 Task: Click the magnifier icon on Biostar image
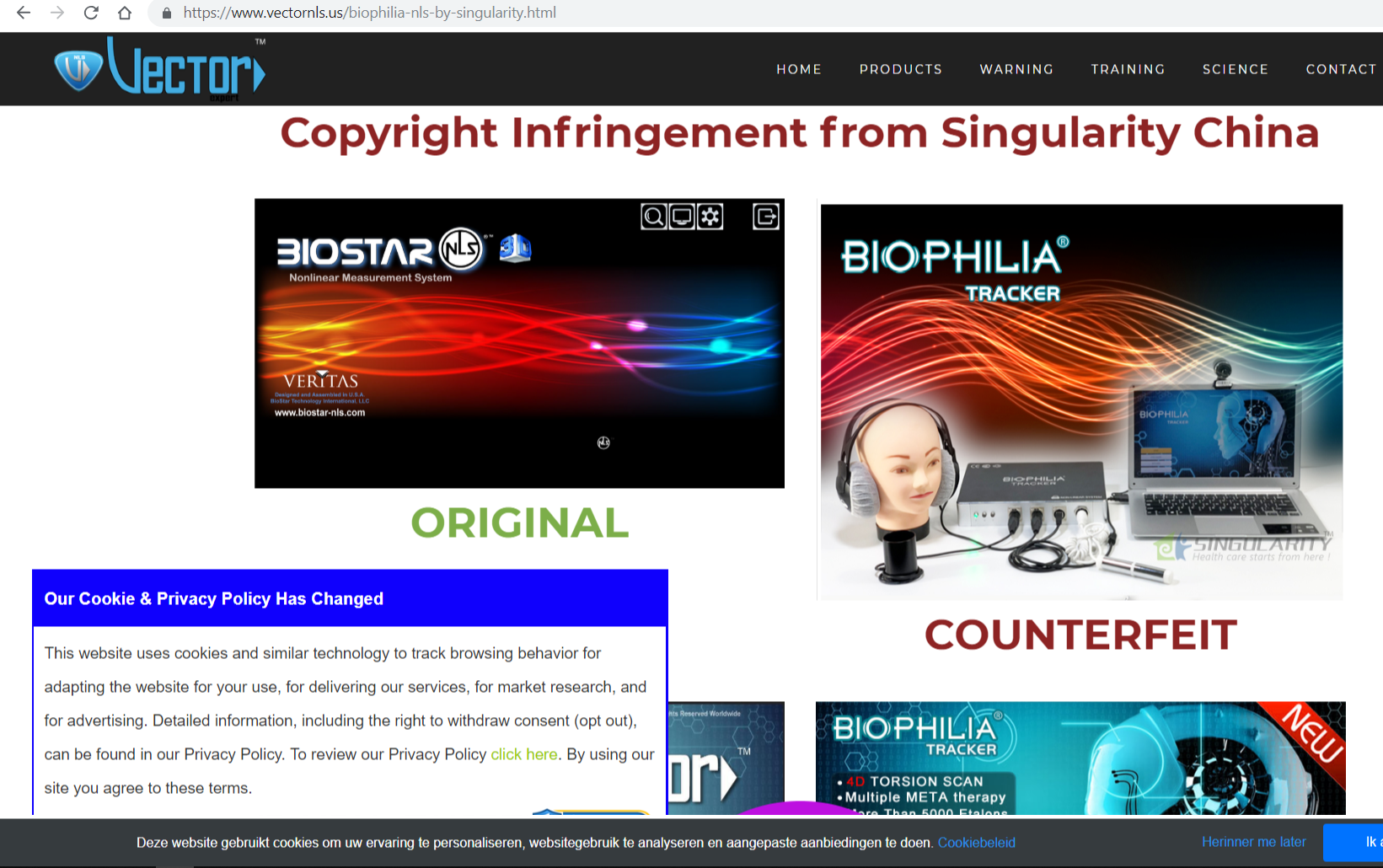pos(653,217)
